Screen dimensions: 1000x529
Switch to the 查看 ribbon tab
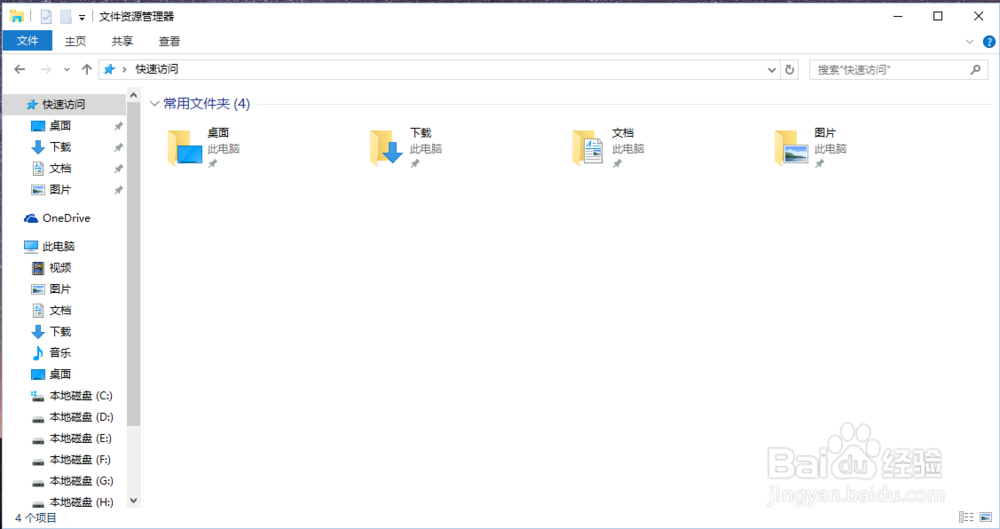[x=169, y=41]
